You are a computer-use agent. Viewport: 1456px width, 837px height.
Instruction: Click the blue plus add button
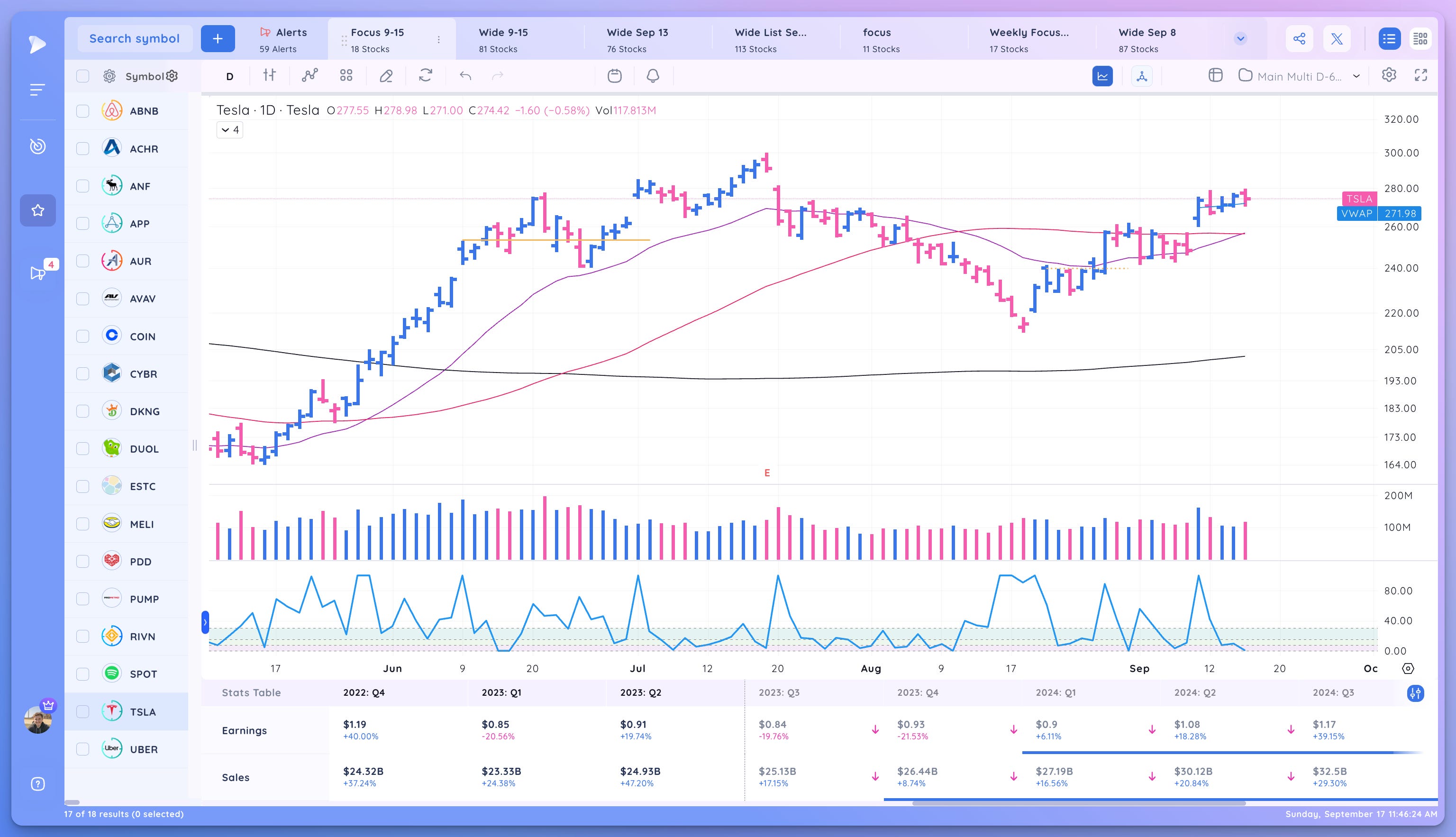coord(218,38)
